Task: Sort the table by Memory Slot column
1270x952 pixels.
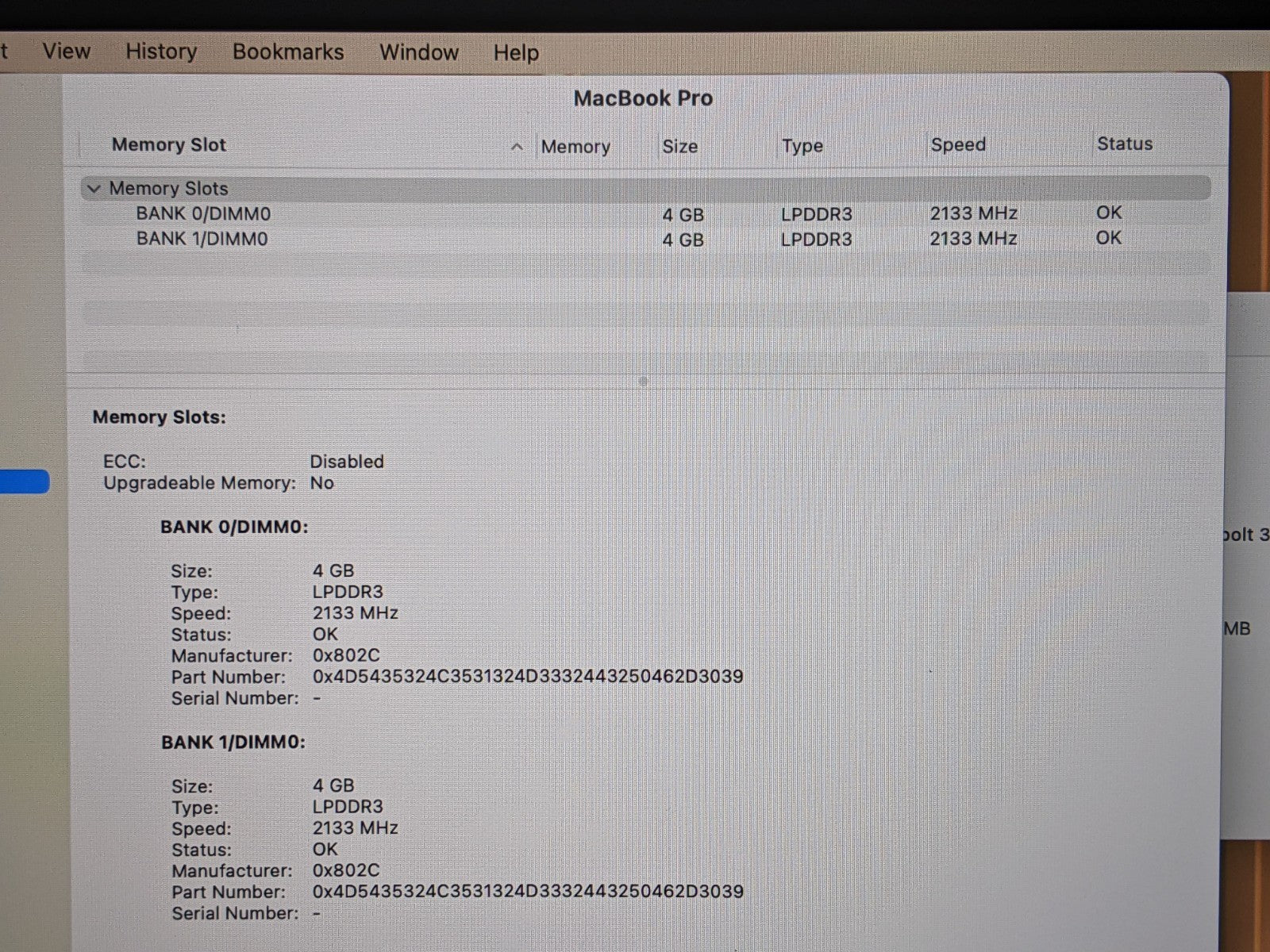Action: [169, 145]
